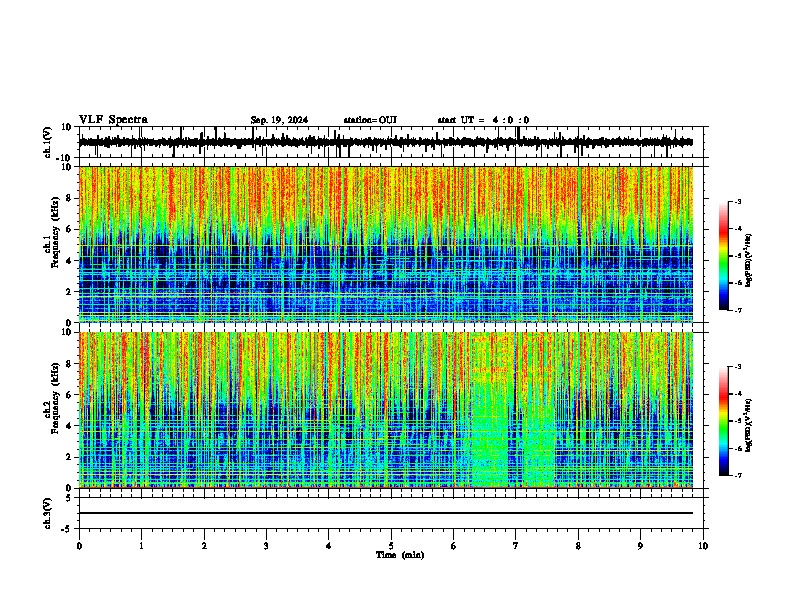The height and width of the screenshot is (612, 792).
Task: Click the '5' tick on the time axis
Action: coord(391,546)
